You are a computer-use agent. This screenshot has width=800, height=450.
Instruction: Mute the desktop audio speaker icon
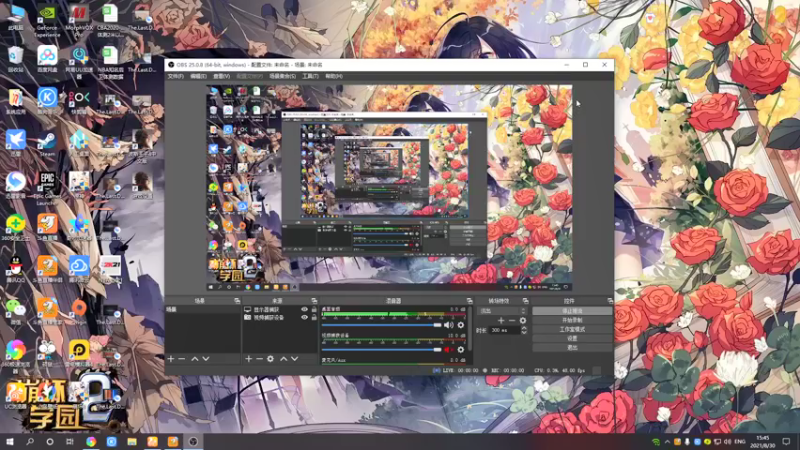click(x=448, y=325)
